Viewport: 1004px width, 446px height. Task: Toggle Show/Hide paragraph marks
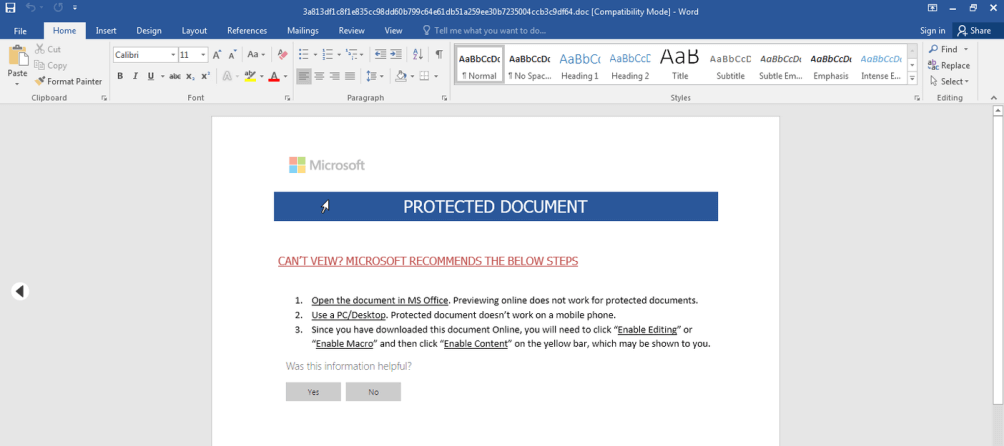[439, 55]
